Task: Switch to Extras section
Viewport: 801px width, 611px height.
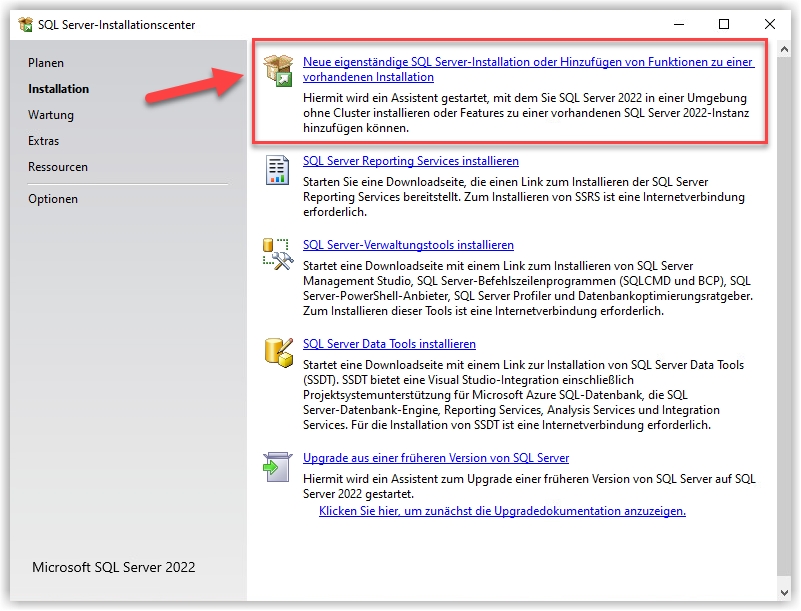Action: point(43,141)
